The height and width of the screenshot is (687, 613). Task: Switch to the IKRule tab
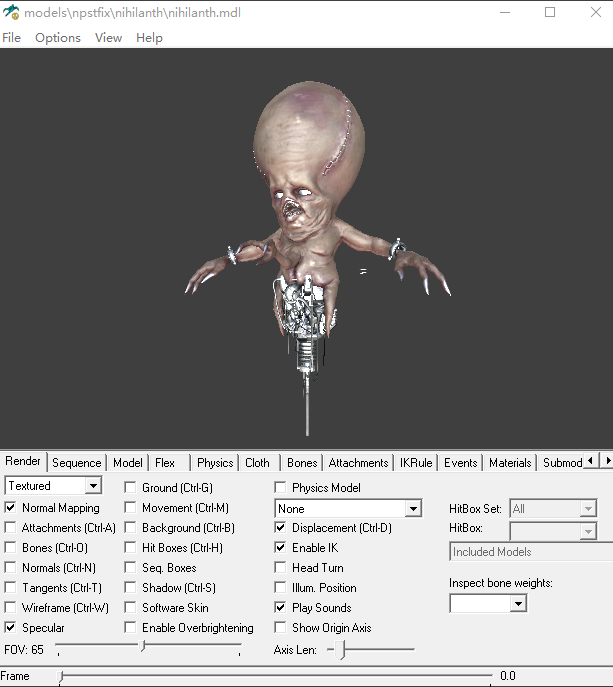tap(416, 463)
